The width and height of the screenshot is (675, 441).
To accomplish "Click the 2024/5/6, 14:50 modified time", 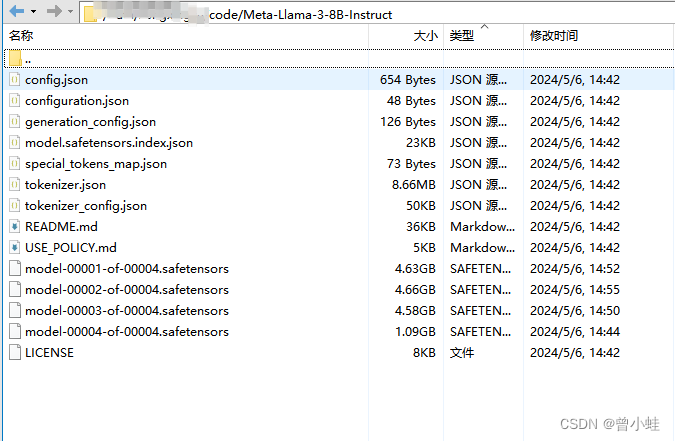I will pos(575,311).
